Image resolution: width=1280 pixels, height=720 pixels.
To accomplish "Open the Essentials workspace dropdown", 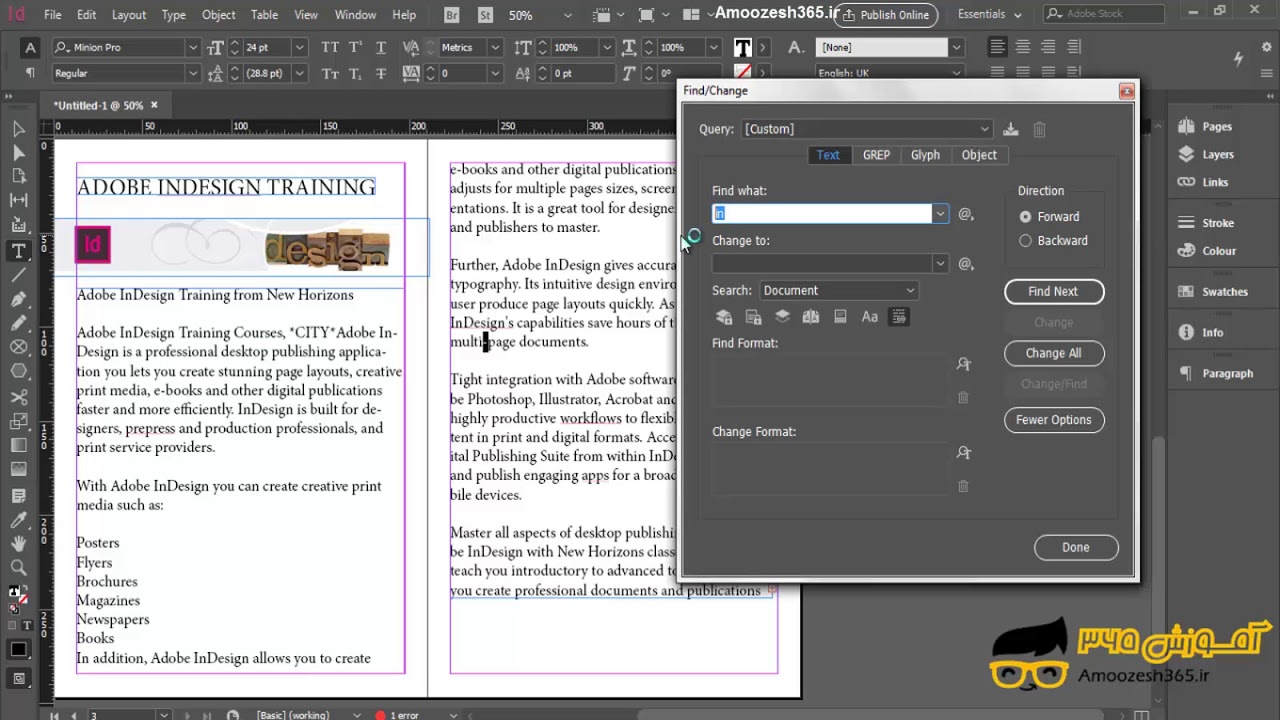I will point(991,15).
